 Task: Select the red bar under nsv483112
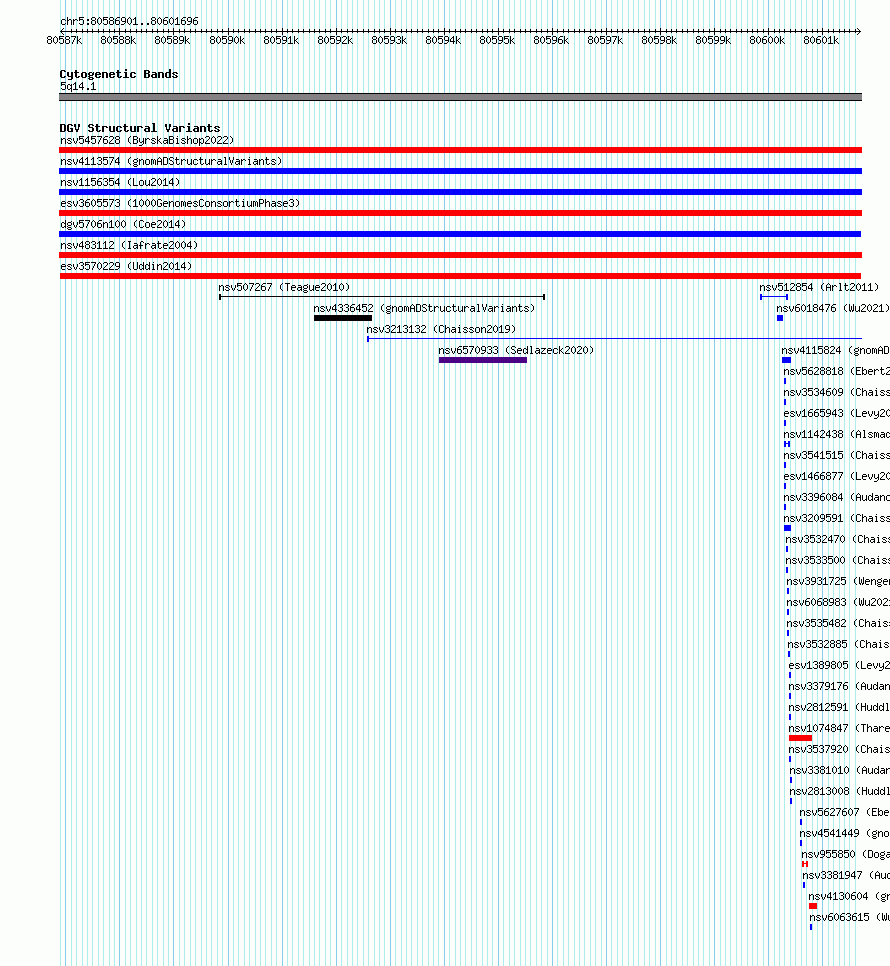click(461, 255)
